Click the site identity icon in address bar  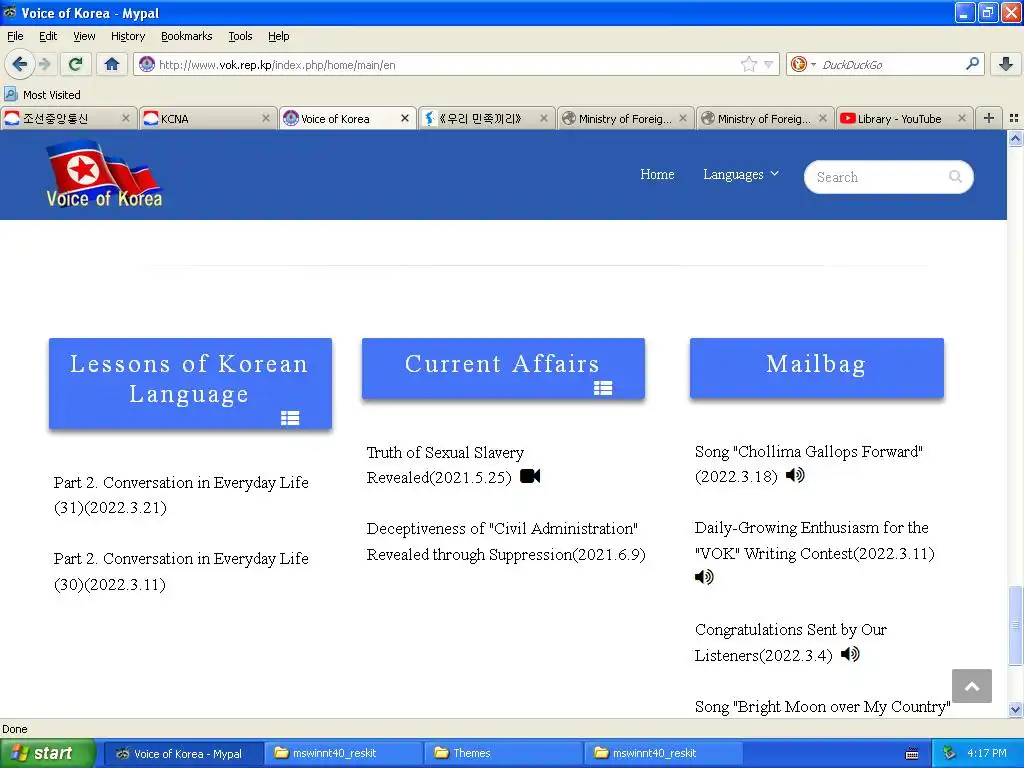point(147,64)
